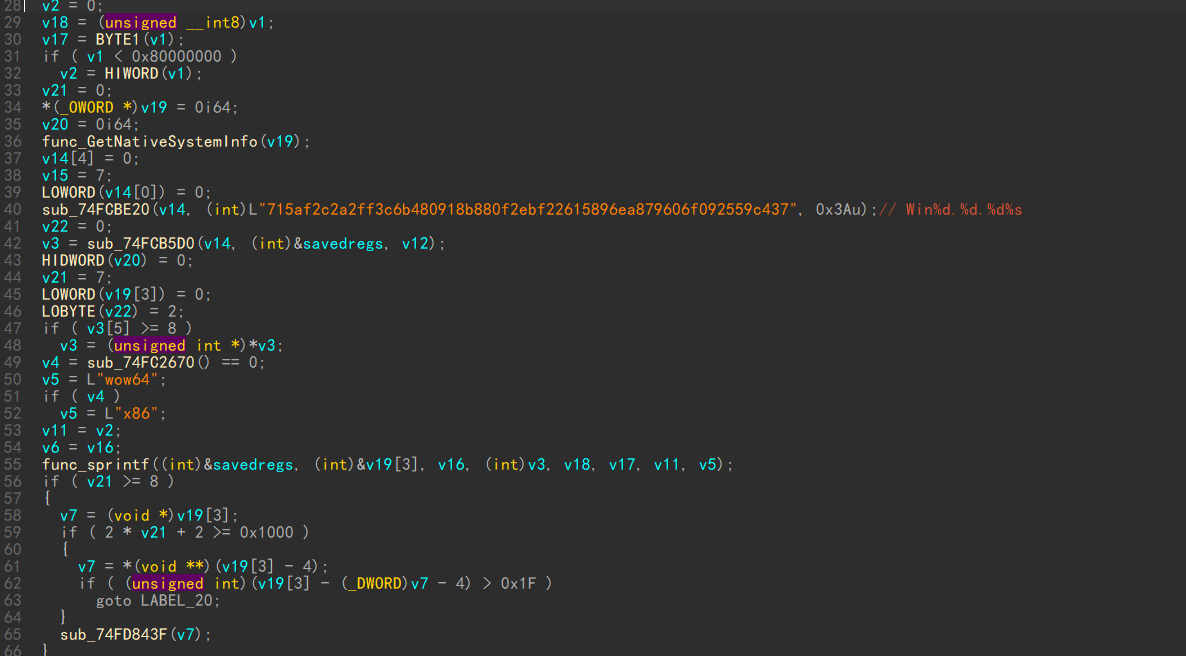Select the func_GetNativeSystemInfo function name
This screenshot has width=1186, height=656.
(149, 141)
